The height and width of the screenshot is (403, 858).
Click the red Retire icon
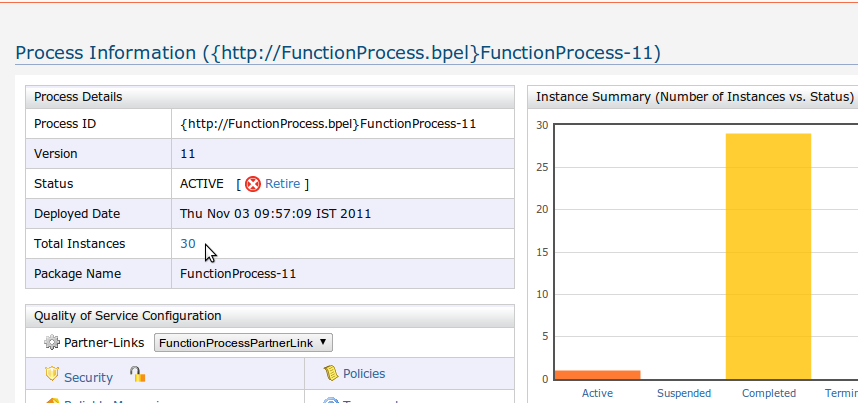pos(253,184)
